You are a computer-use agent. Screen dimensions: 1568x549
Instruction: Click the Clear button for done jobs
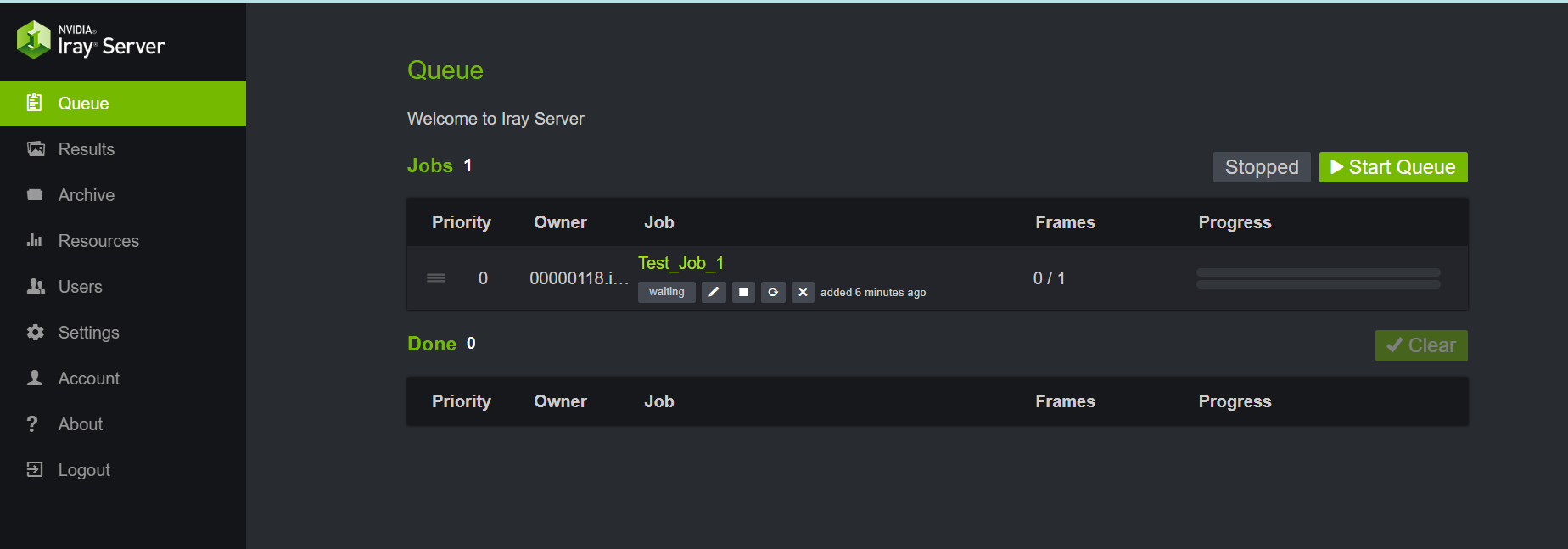[x=1420, y=345]
